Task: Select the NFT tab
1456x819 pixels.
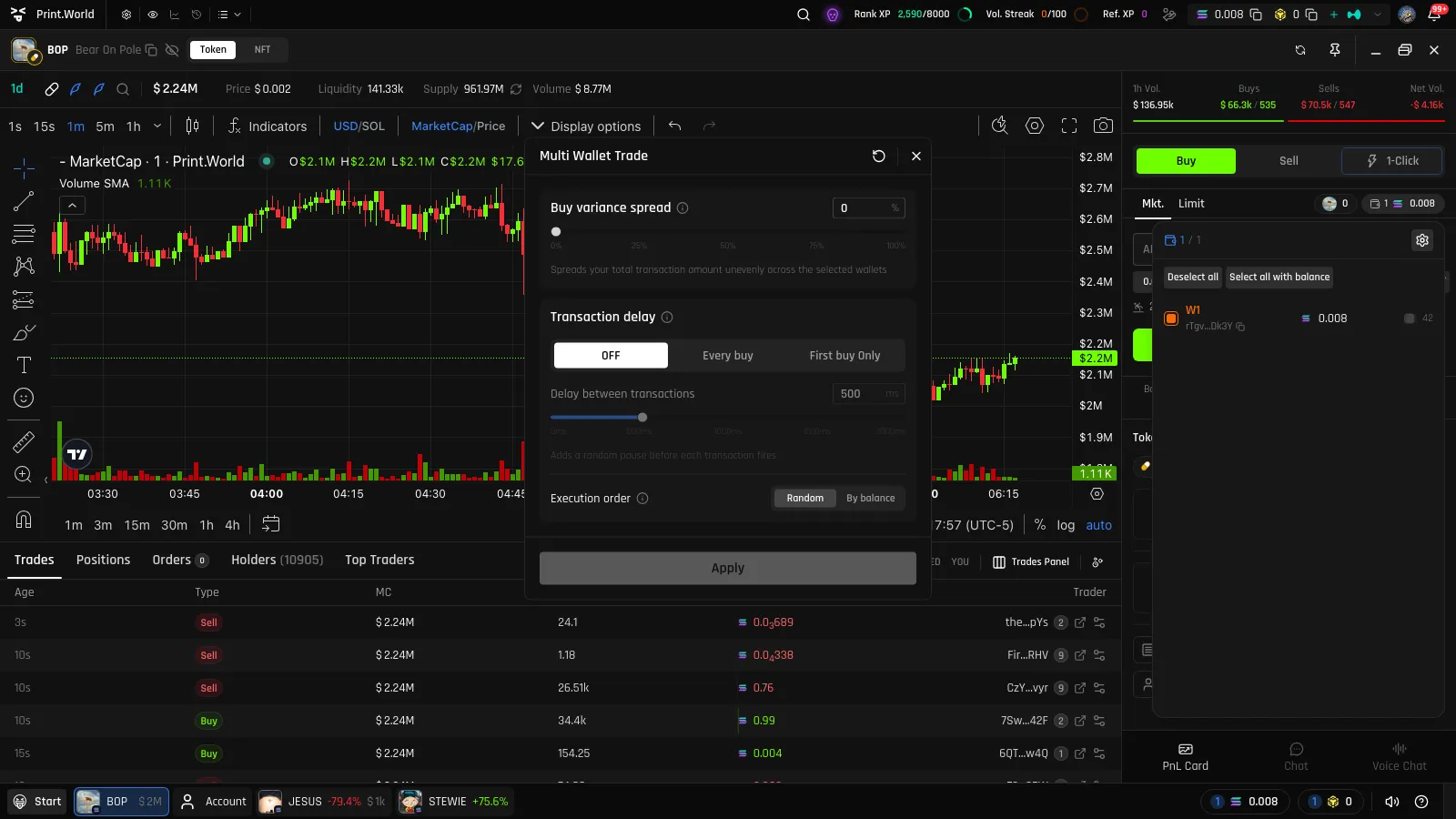Action: [x=262, y=50]
